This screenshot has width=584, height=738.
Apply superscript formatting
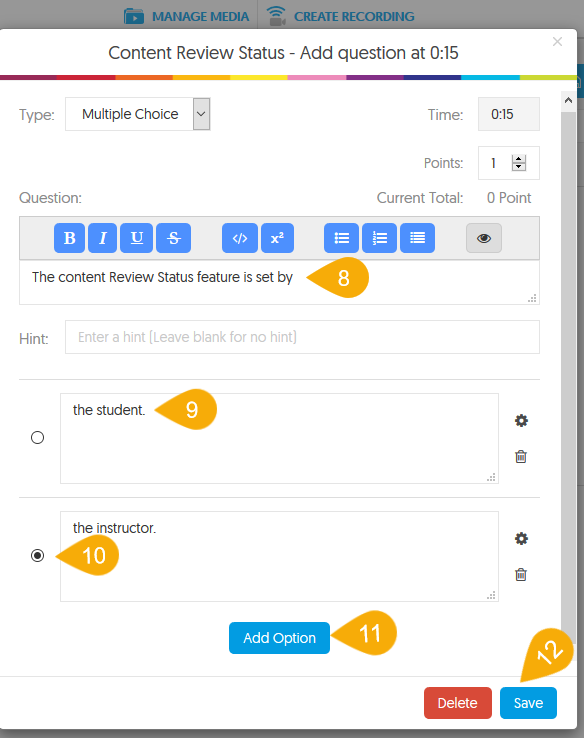click(x=277, y=238)
